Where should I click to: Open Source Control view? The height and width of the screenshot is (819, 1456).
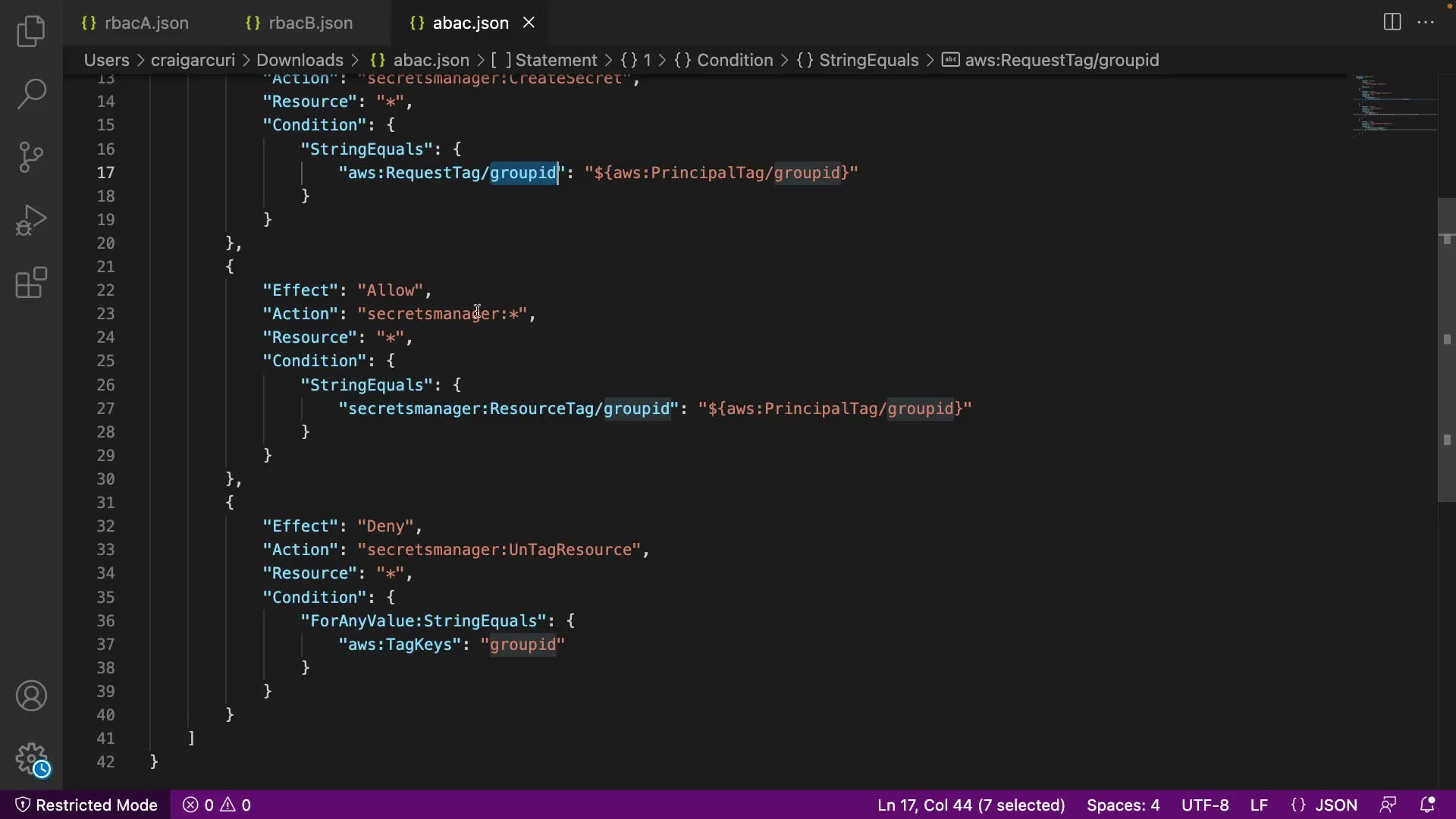31,157
